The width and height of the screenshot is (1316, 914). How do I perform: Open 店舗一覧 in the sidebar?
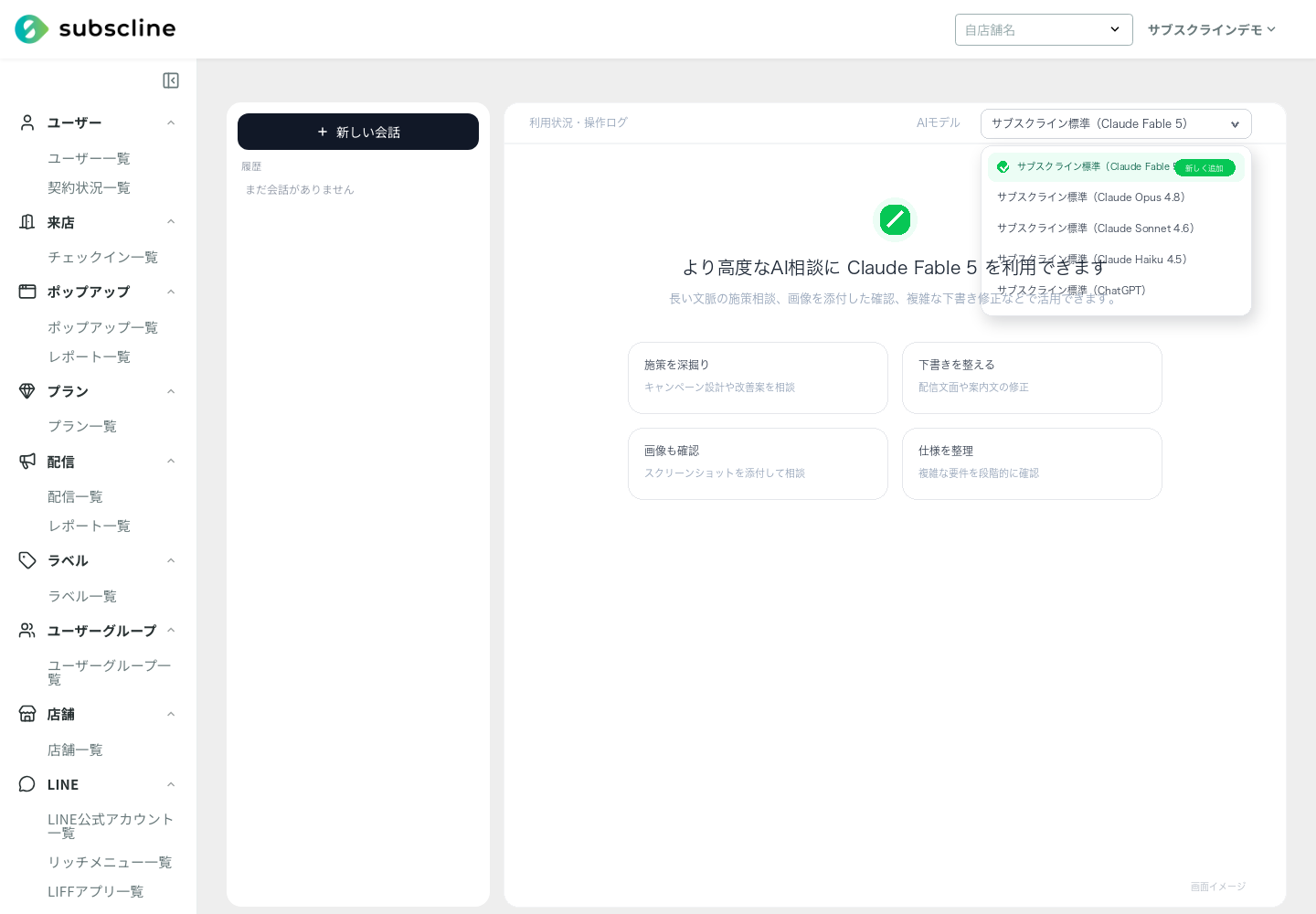coord(75,749)
